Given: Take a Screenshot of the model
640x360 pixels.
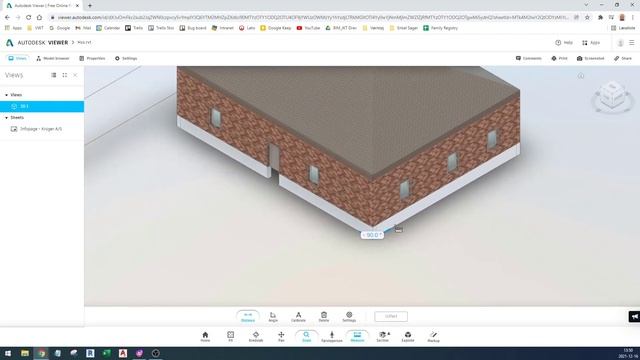Looking at the screenshot, I should (590, 58).
